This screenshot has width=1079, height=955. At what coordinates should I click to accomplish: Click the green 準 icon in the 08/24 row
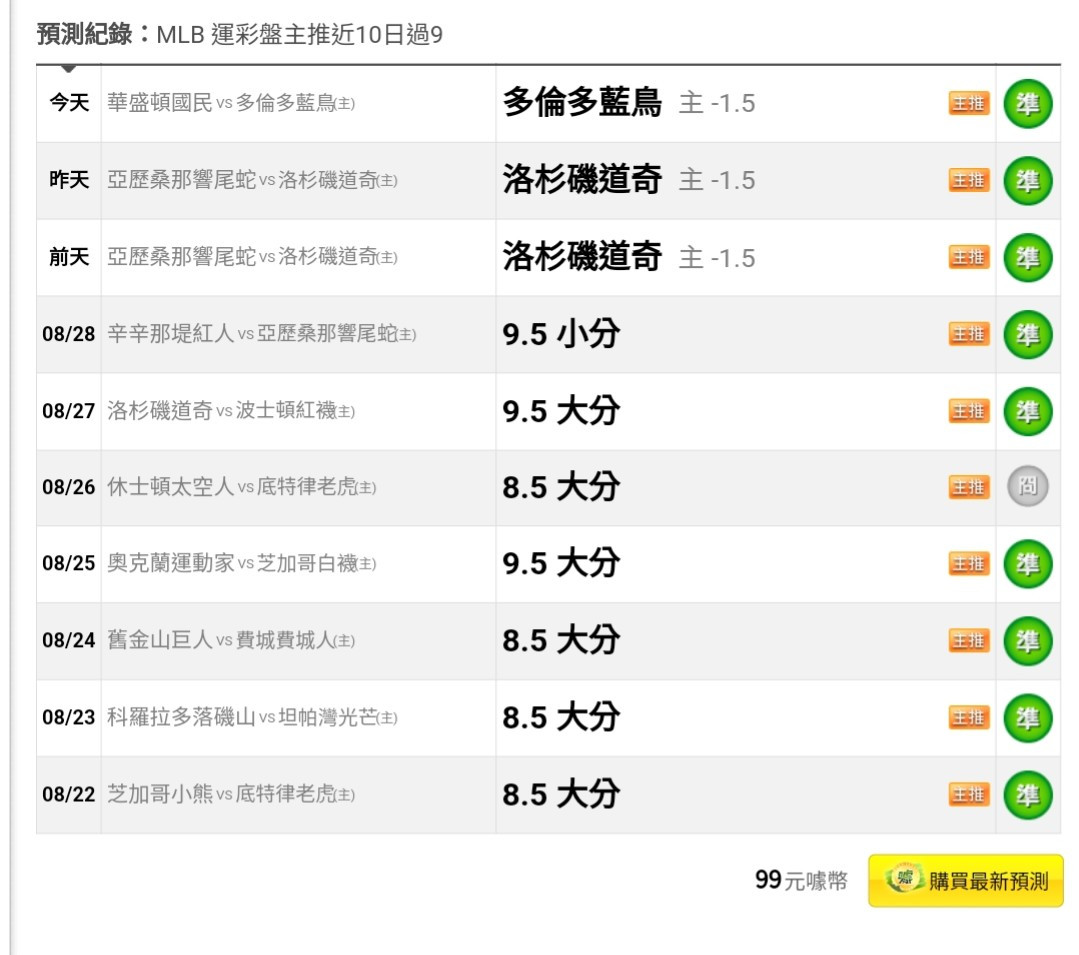[1027, 641]
